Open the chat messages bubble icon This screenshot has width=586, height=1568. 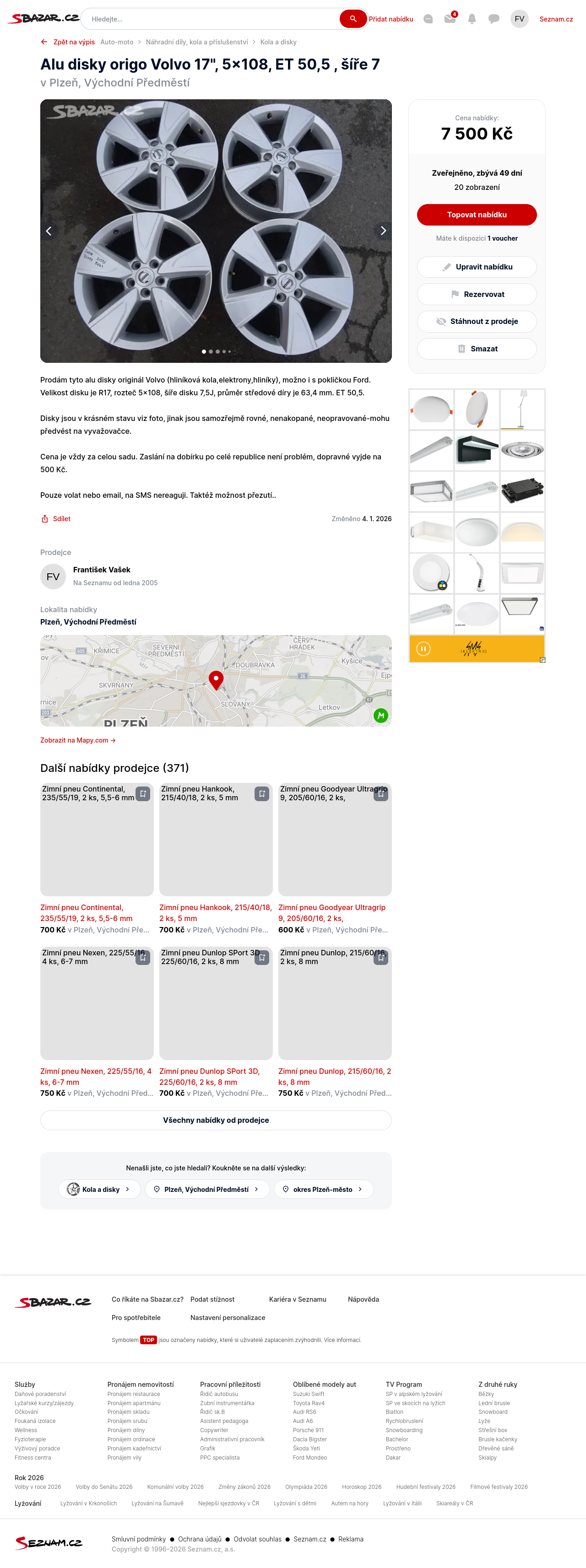click(494, 19)
